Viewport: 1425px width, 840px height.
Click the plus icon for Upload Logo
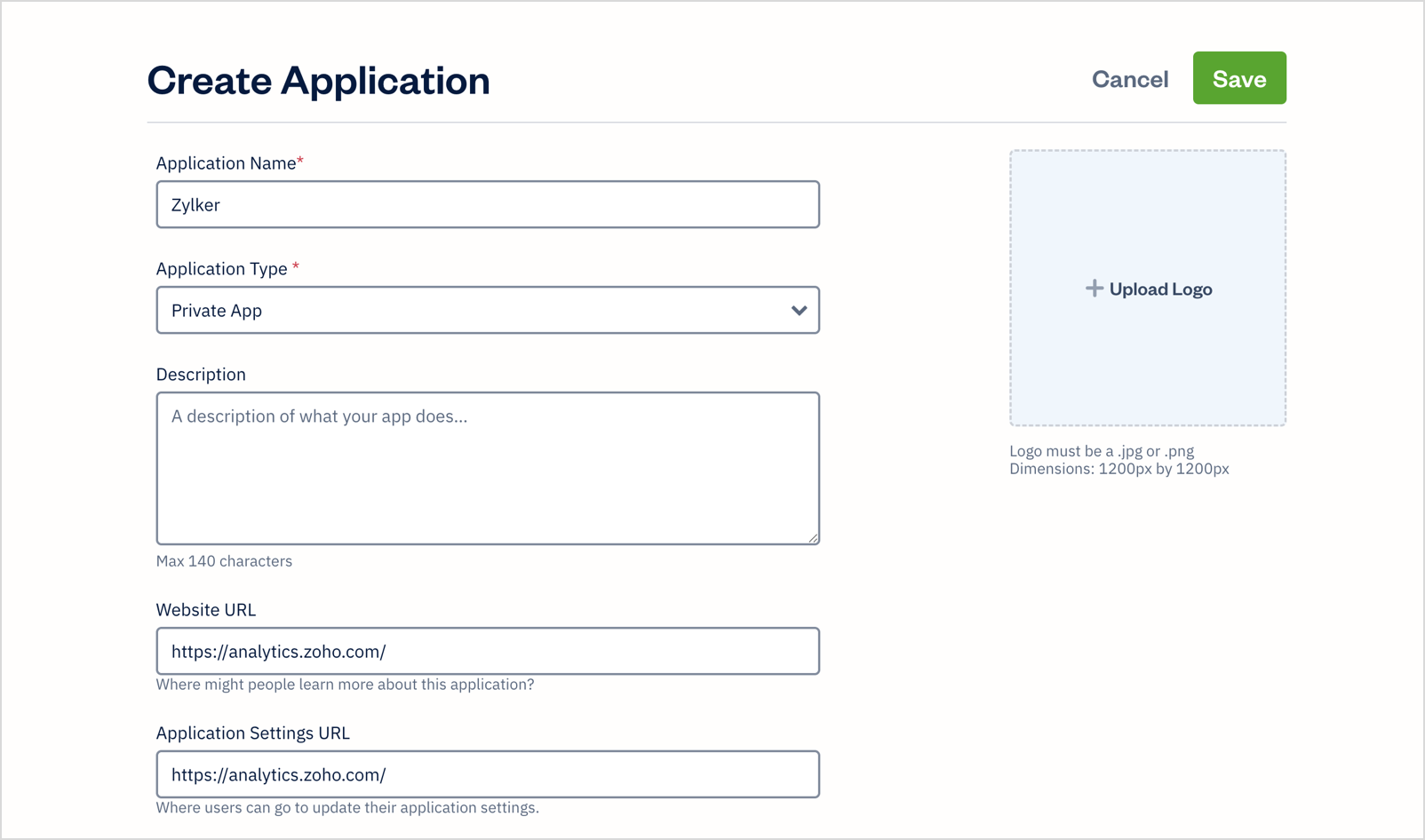[1095, 289]
